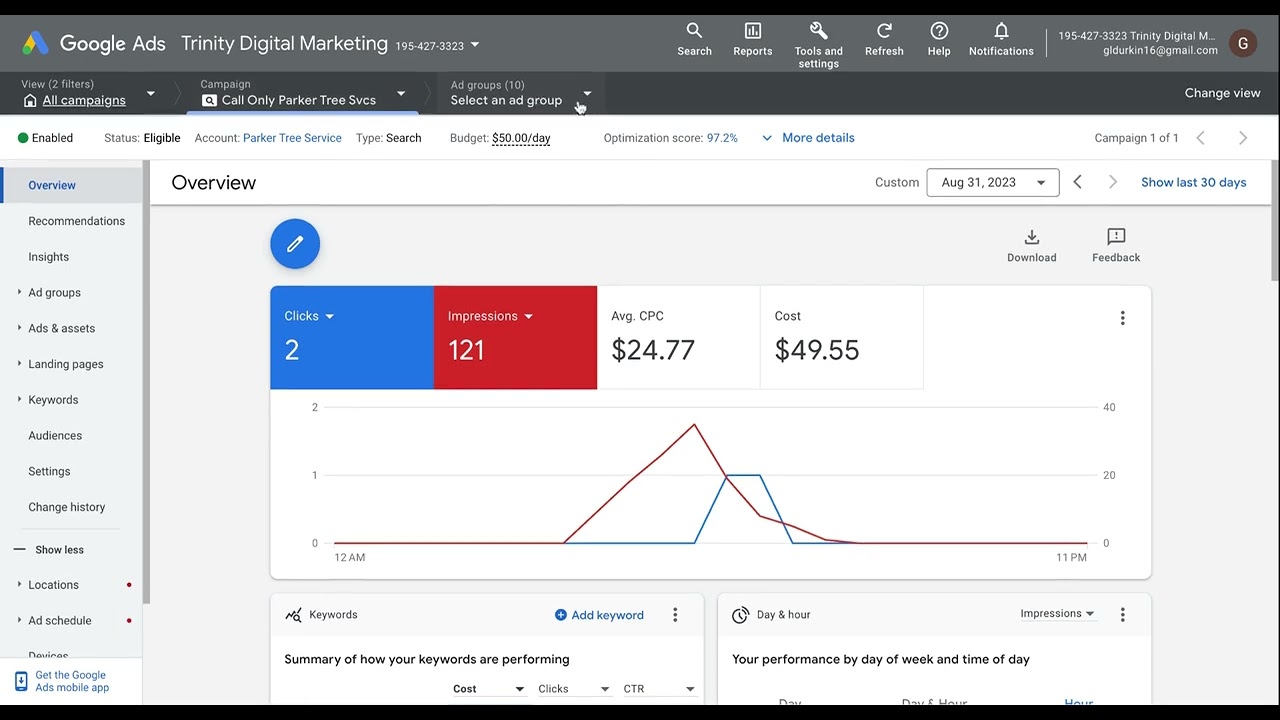Open the Cost column dropdown

(489, 689)
